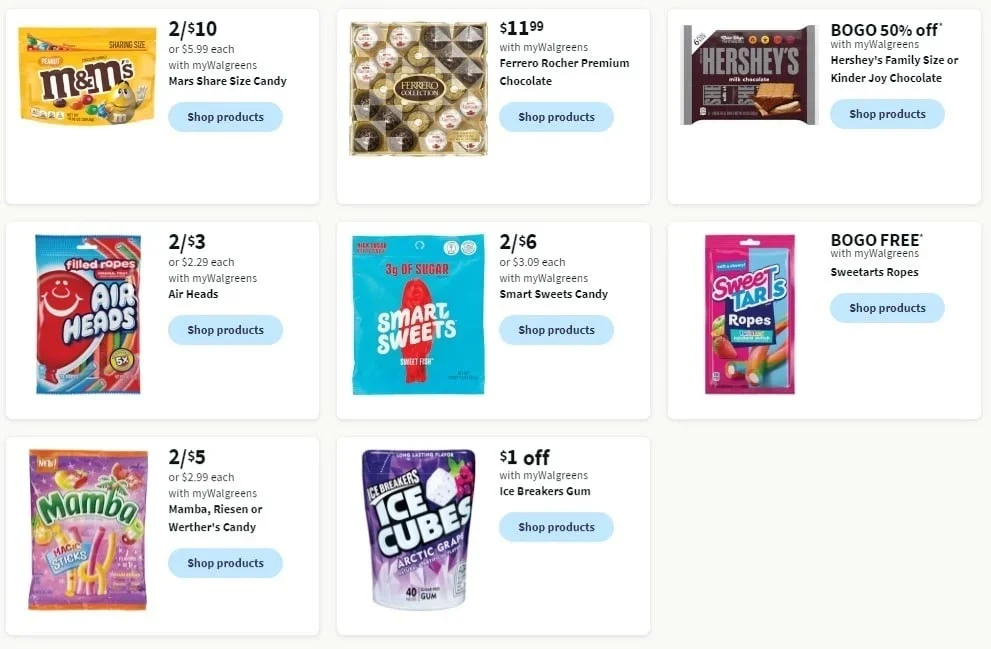Click the Ice Breakers Gum title
Viewport: 991px width, 649px height.
point(545,491)
